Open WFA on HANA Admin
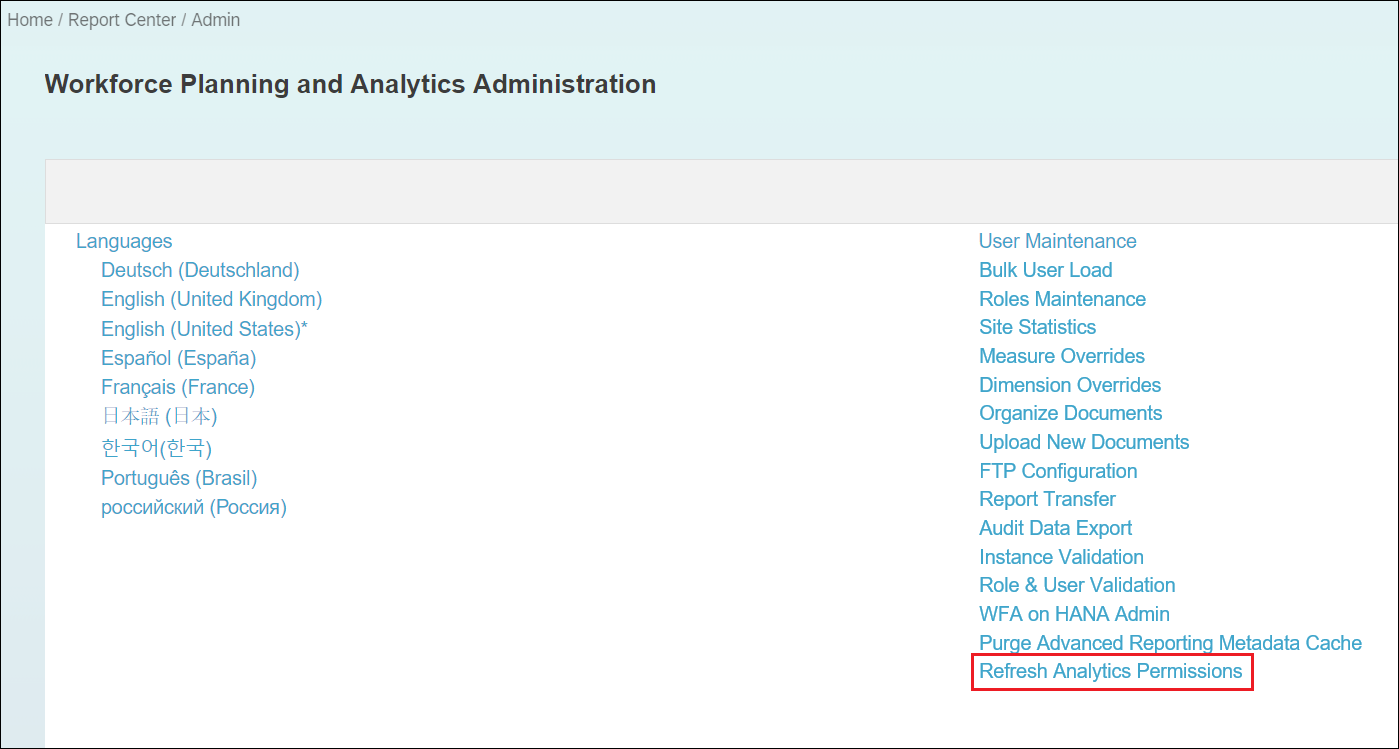The width and height of the screenshot is (1399, 749). click(x=1075, y=614)
